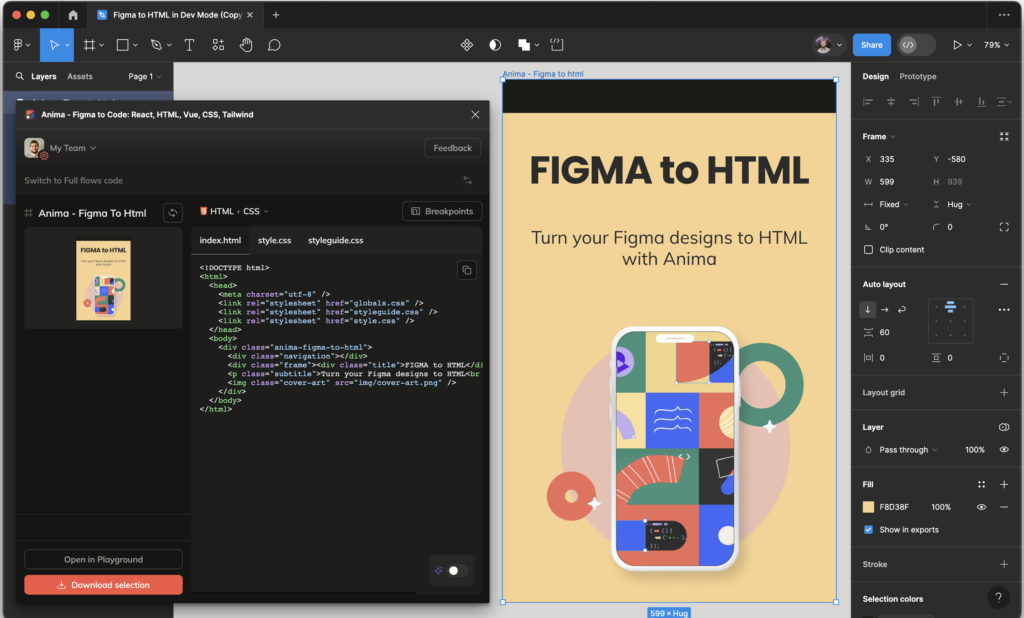Switch to the Prototype tab
This screenshot has height=618, width=1024.
pyautogui.click(x=917, y=77)
